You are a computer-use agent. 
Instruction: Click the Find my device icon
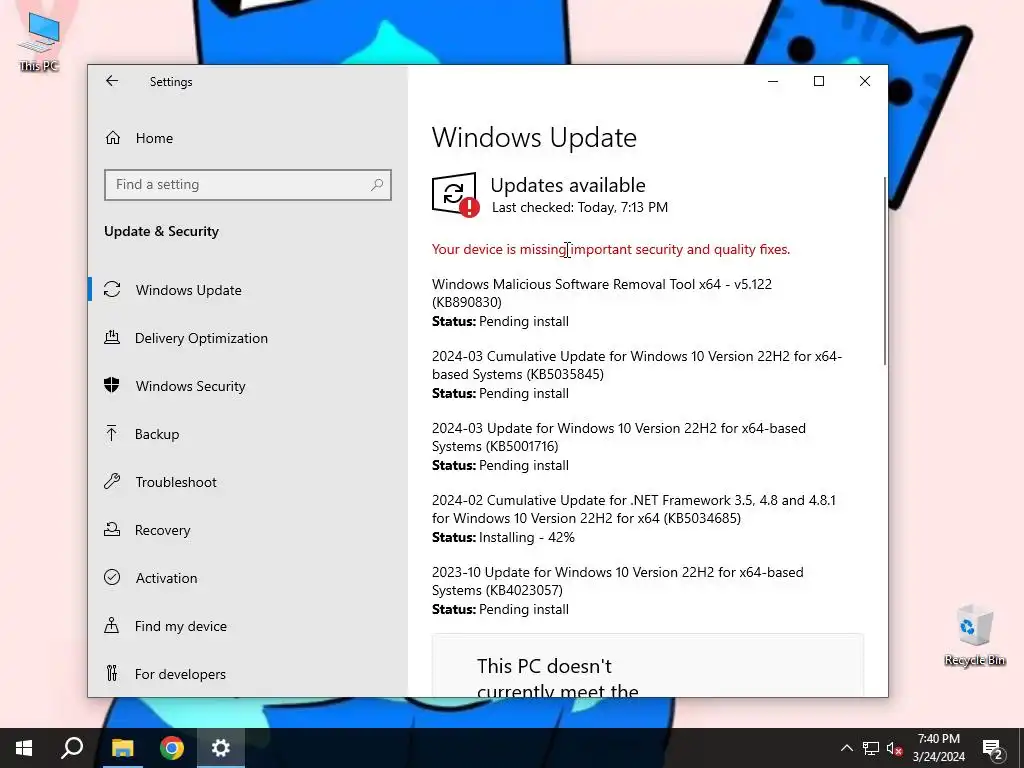coord(112,626)
